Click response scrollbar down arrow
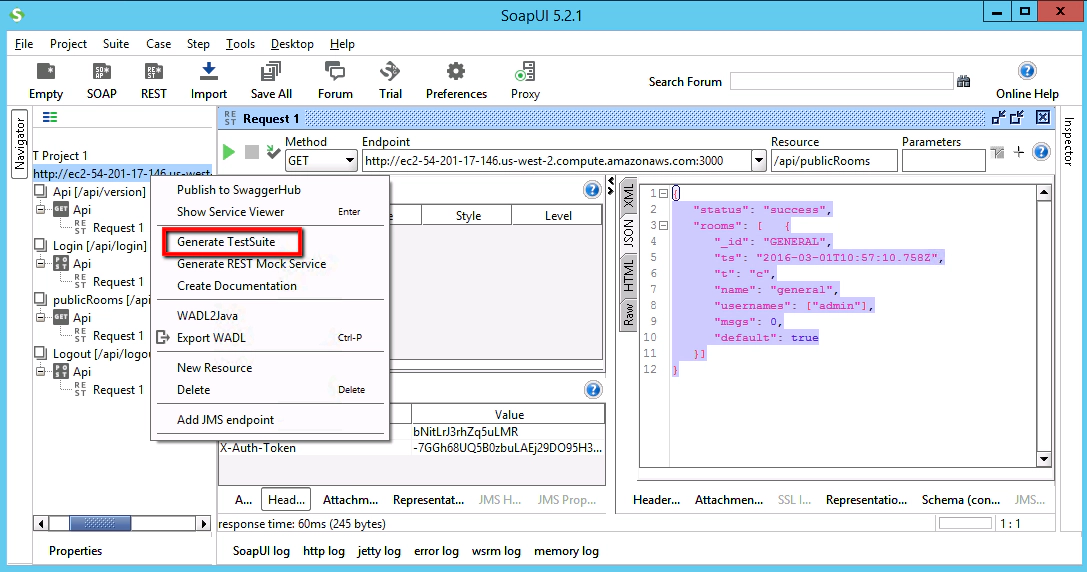Viewport: 1087px width, 572px height. tap(1044, 459)
